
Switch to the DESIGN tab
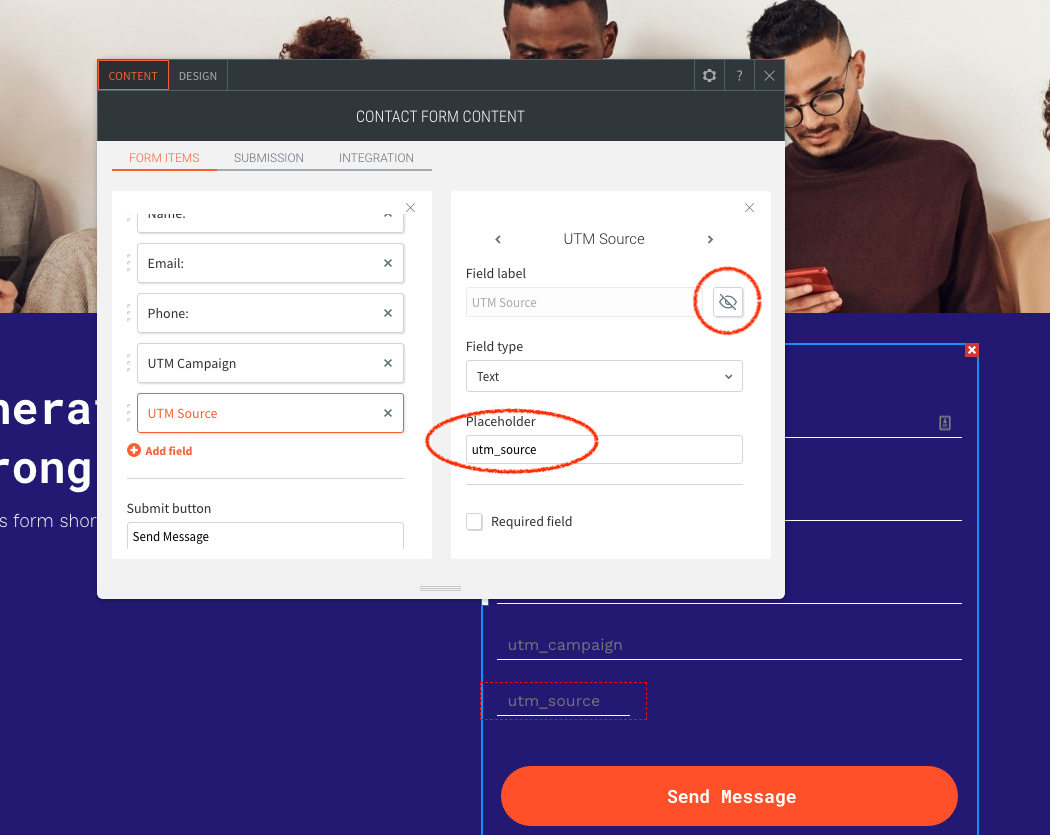pyautogui.click(x=198, y=76)
